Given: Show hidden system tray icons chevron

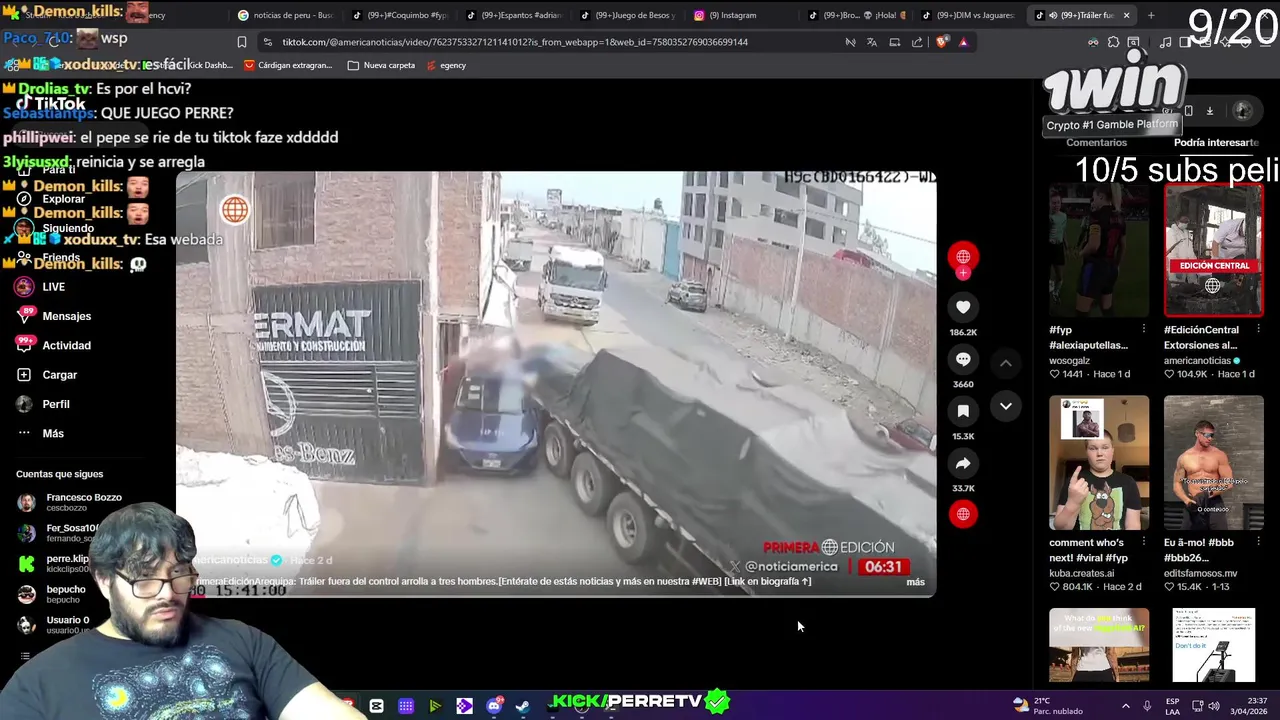Looking at the screenshot, I should coord(1125,706).
